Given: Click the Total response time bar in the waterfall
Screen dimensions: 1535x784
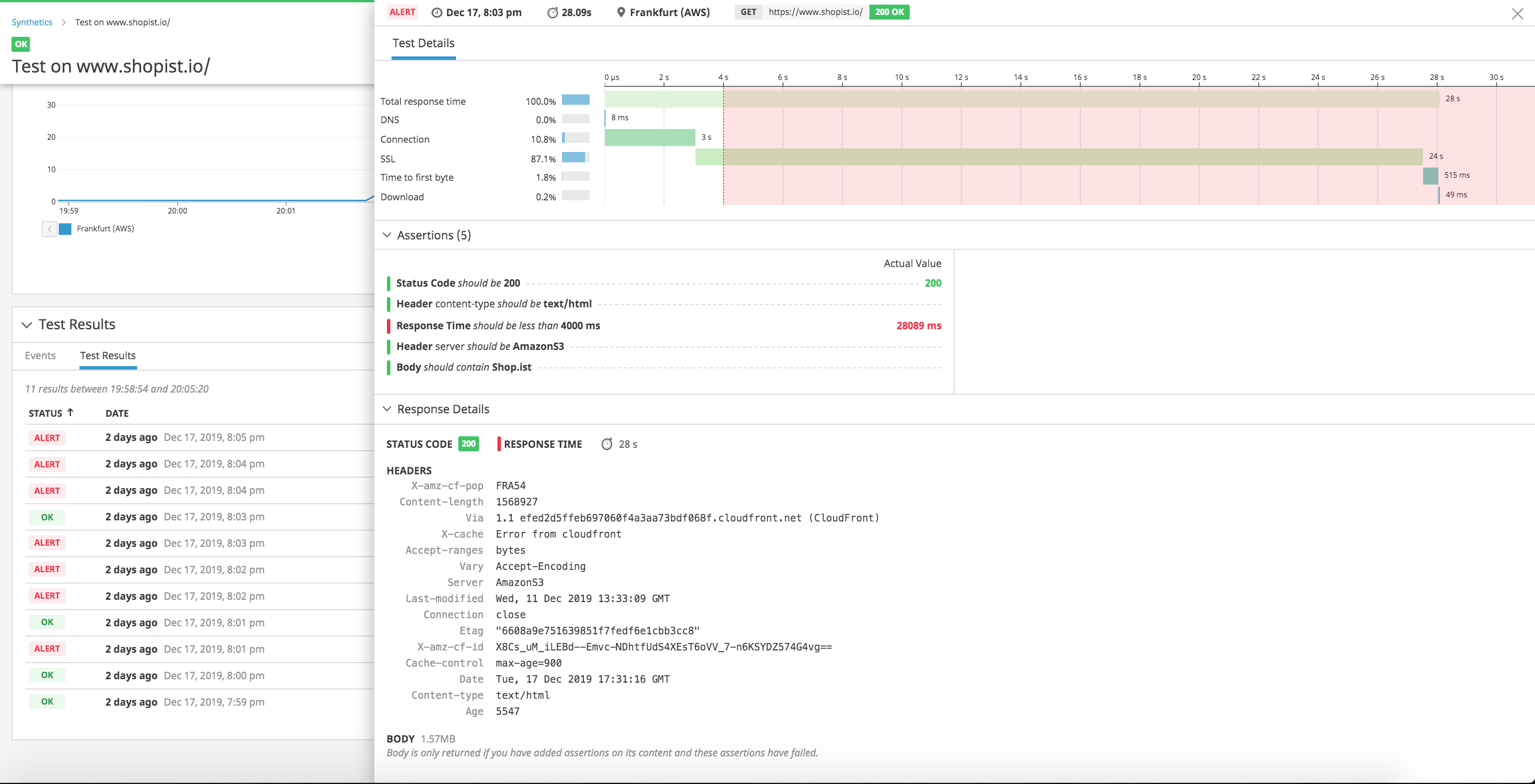Looking at the screenshot, I should pyautogui.click(x=1021, y=99).
